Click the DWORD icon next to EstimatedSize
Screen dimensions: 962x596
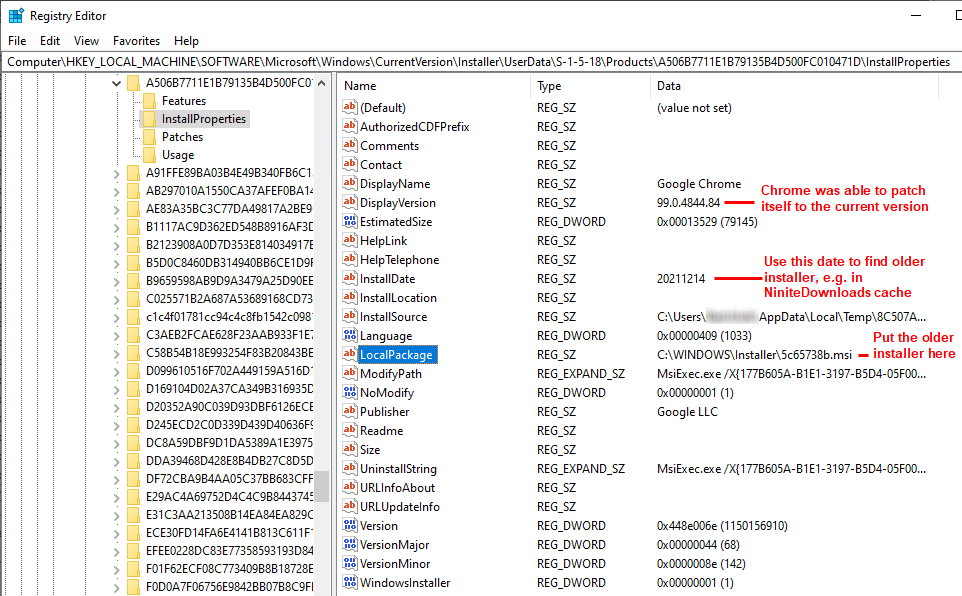tap(350, 221)
